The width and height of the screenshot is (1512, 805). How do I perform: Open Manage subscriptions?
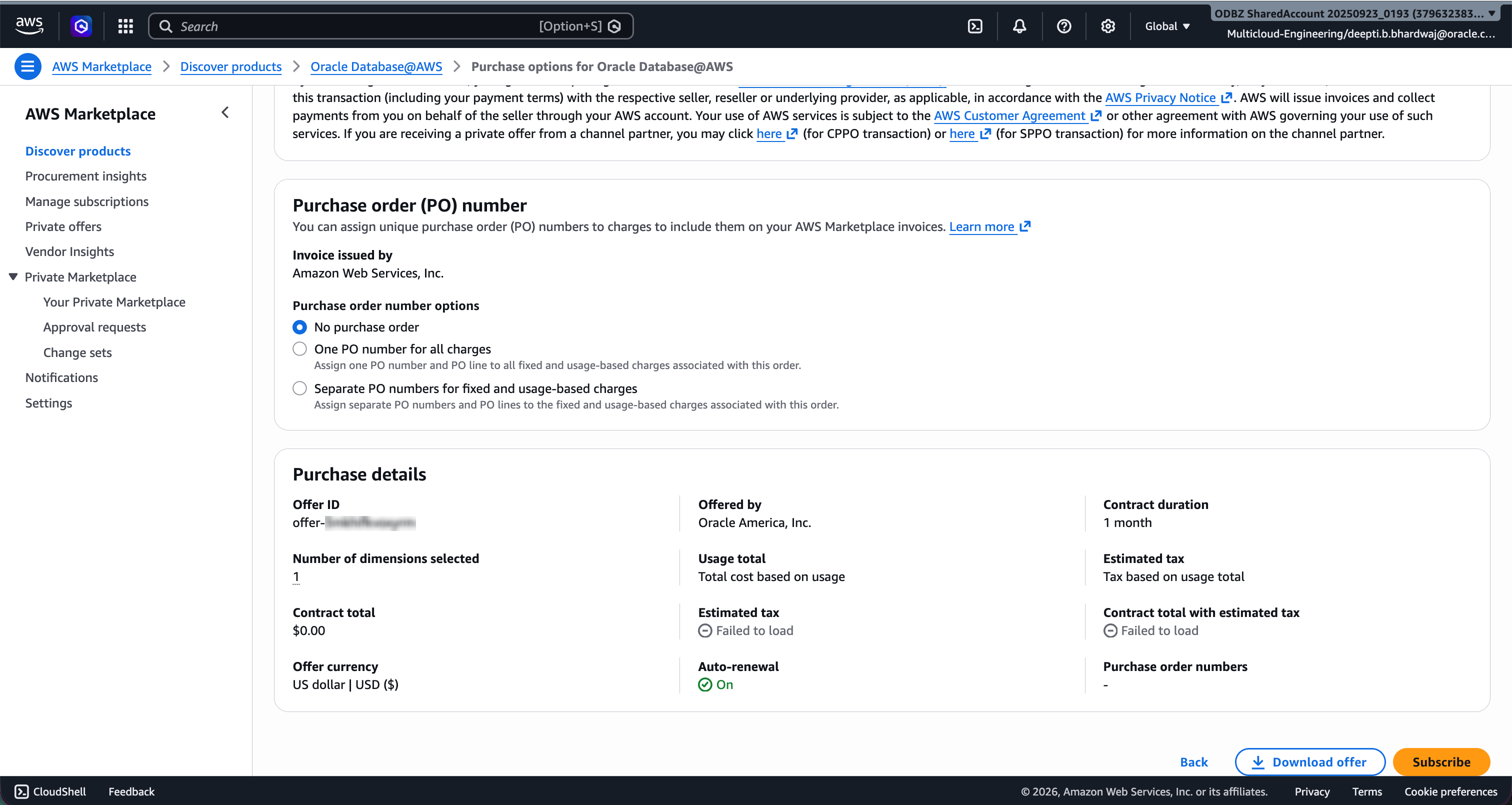pyautogui.click(x=87, y=201)
